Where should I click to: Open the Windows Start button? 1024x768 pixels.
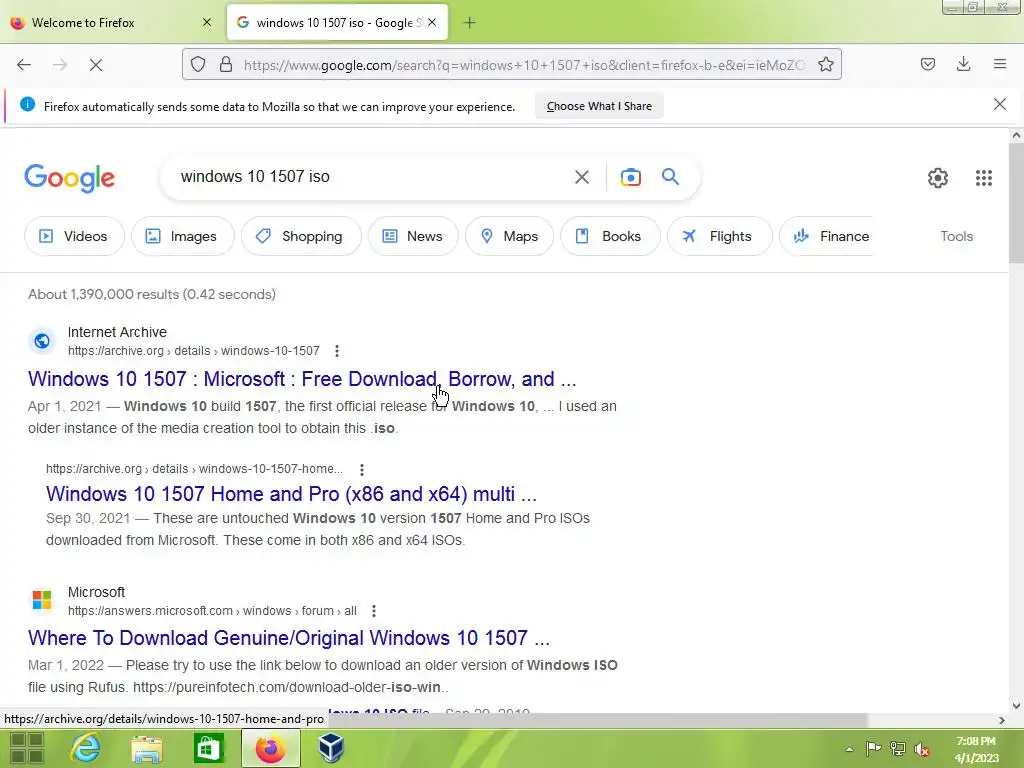[x=27, y=748]
